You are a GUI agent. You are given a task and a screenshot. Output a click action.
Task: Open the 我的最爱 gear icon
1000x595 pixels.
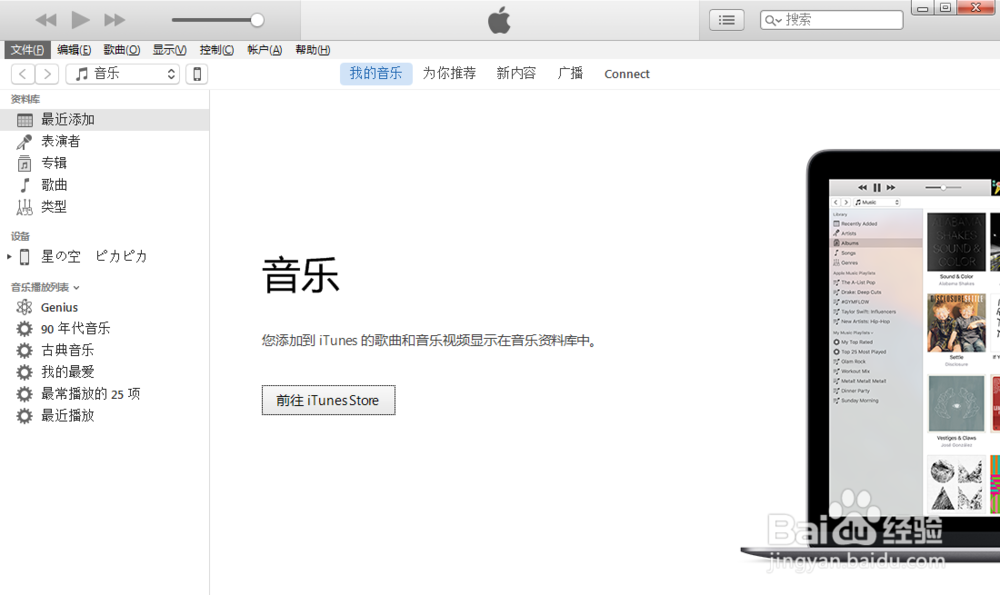click(24, 372)
